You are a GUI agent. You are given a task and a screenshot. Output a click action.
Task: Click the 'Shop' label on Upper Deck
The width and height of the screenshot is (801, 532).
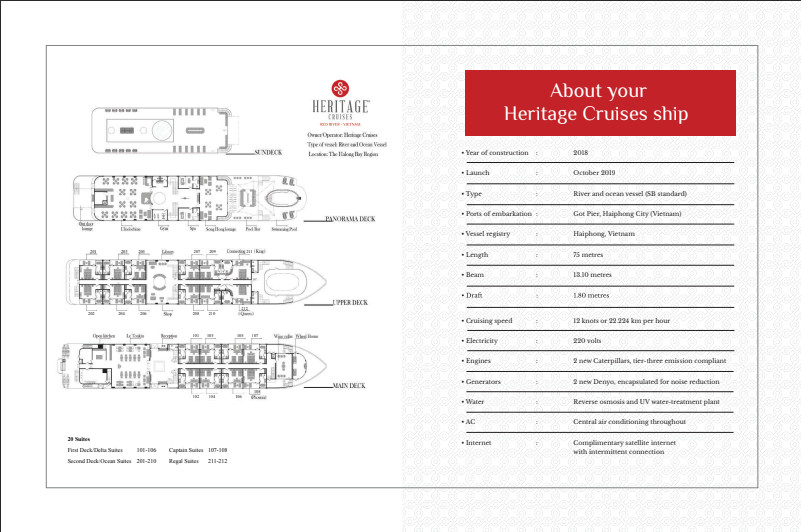coord(168,314)
